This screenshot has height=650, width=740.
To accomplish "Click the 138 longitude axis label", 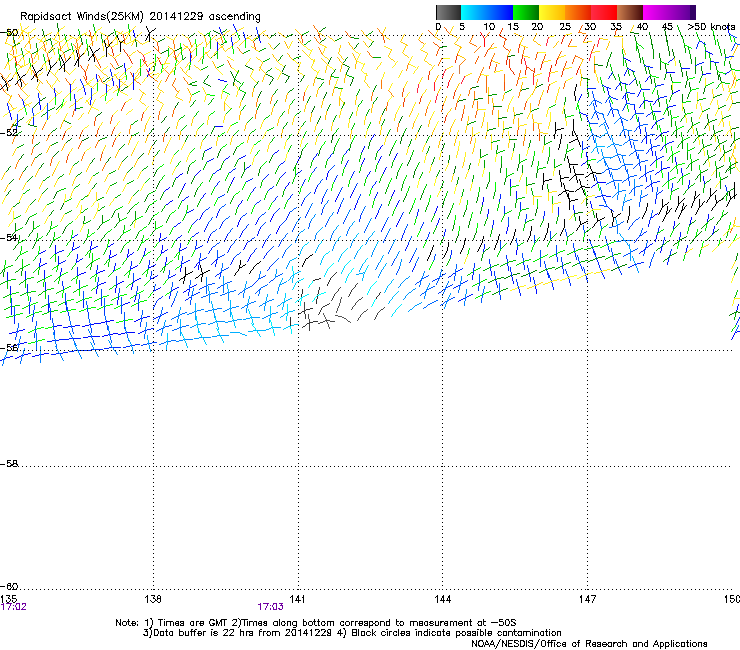I will (153, 599).
